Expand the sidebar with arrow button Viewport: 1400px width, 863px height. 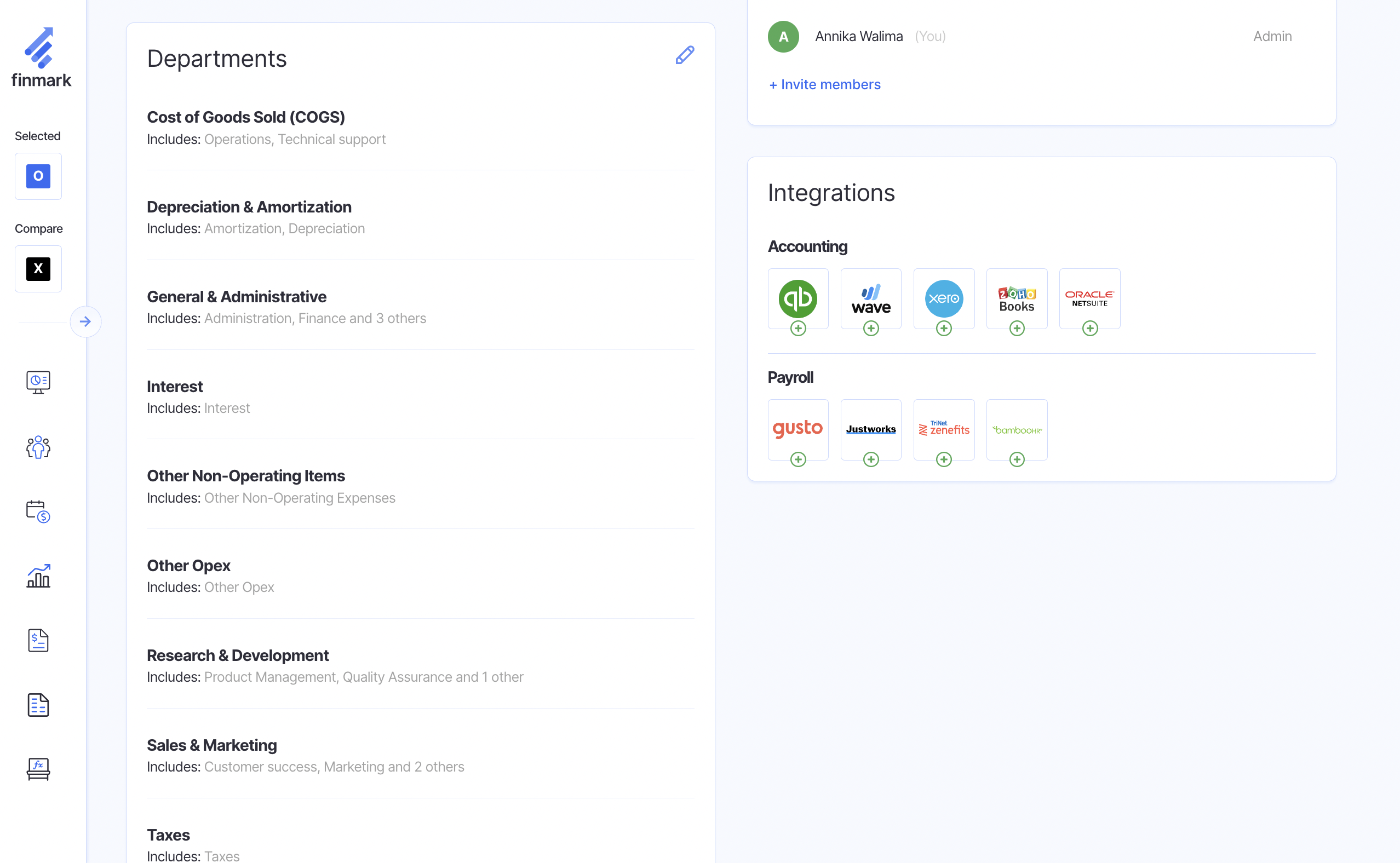85,322
